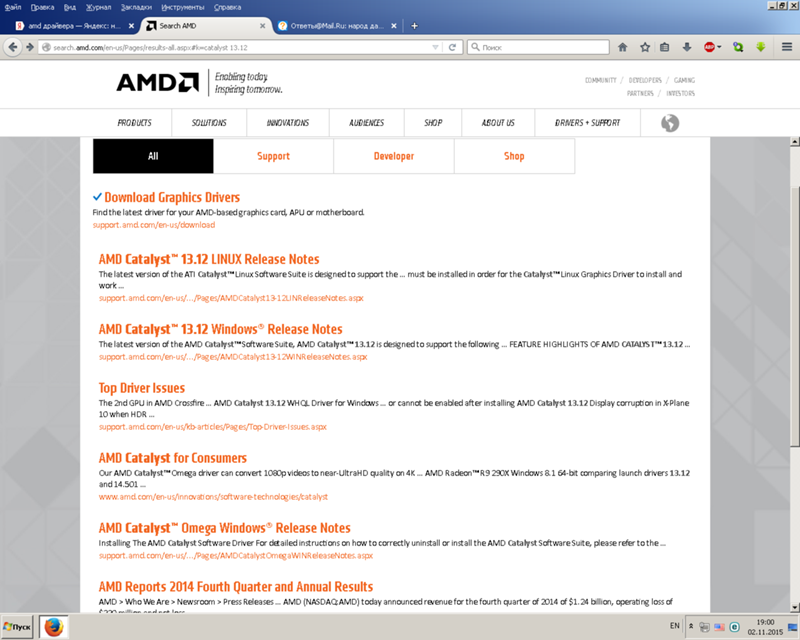800x640 pixels.
Task: Select the Shop results tab
Action: [x=514, y=156]
